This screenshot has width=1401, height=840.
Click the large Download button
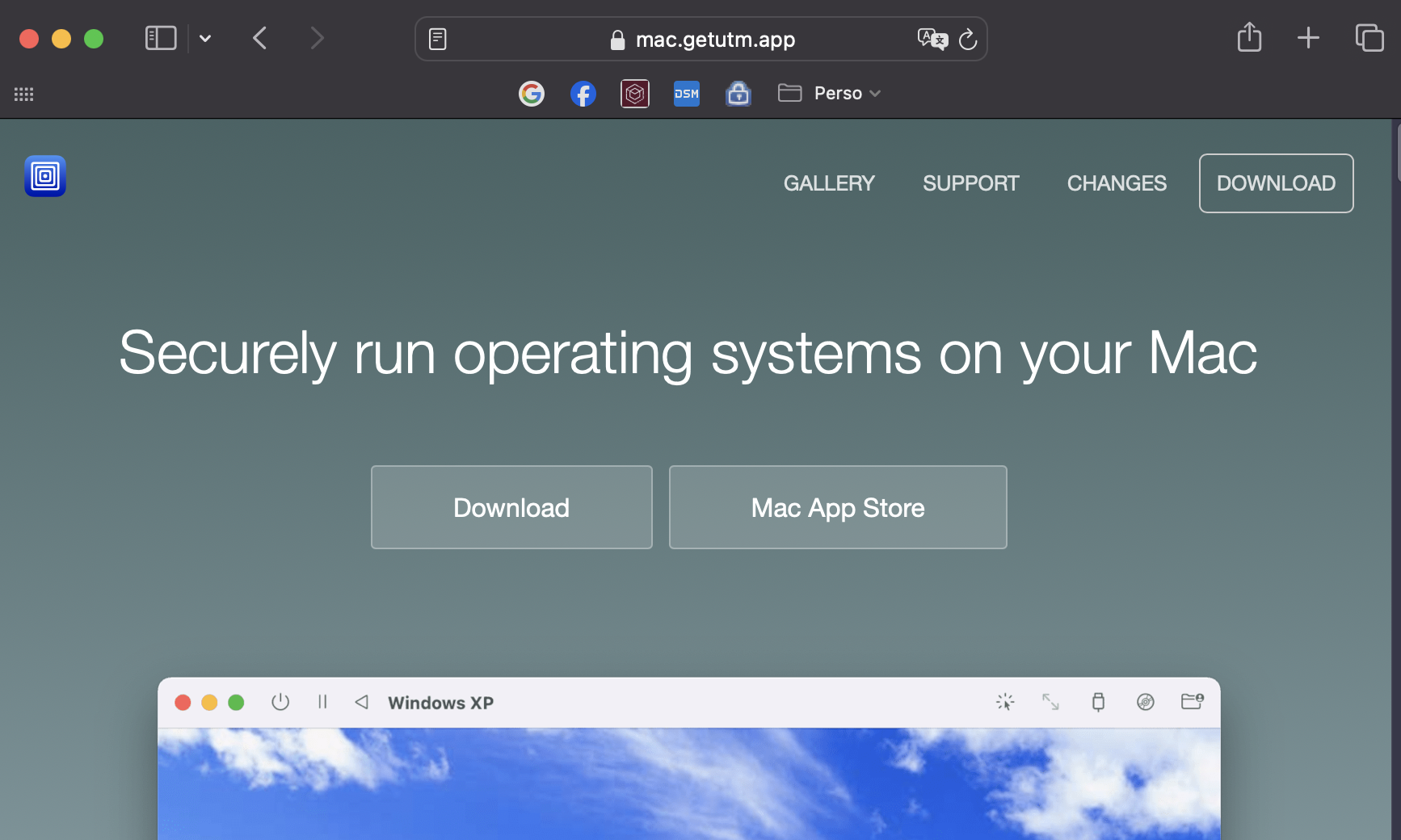coord(511,507)
